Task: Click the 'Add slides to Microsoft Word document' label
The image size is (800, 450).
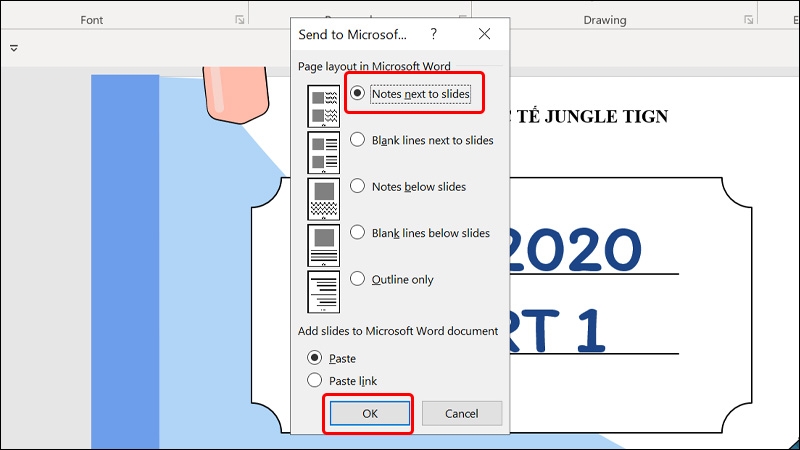Action: [x=398, y=331]
